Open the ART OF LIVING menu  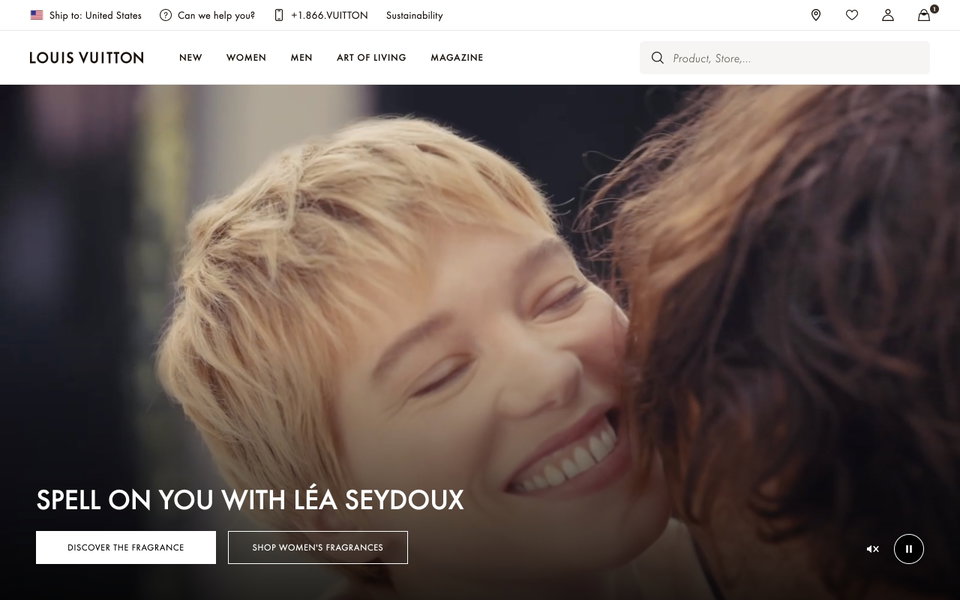click(371, 58)
